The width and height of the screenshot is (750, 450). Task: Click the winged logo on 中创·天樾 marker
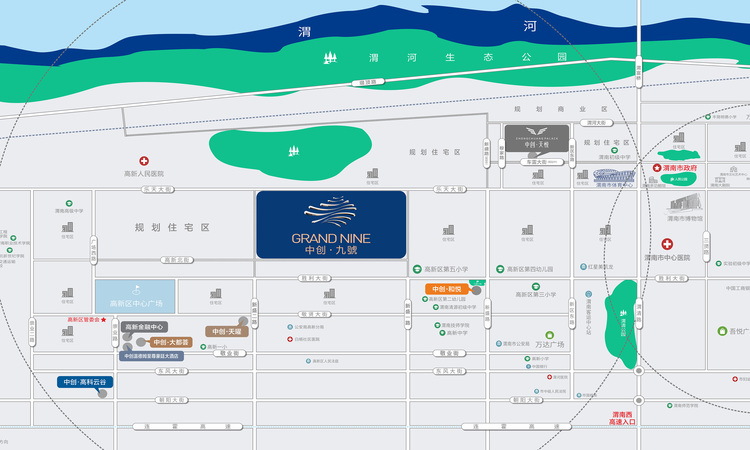tap(537, 131)
